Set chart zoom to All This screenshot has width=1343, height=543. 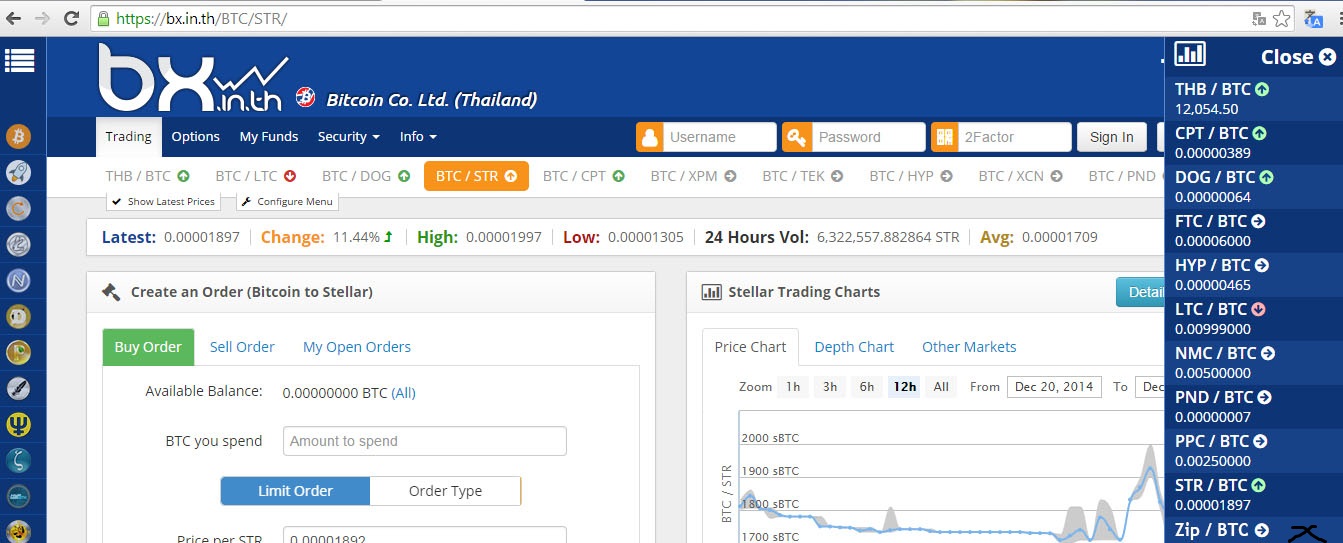pos(941,387)
